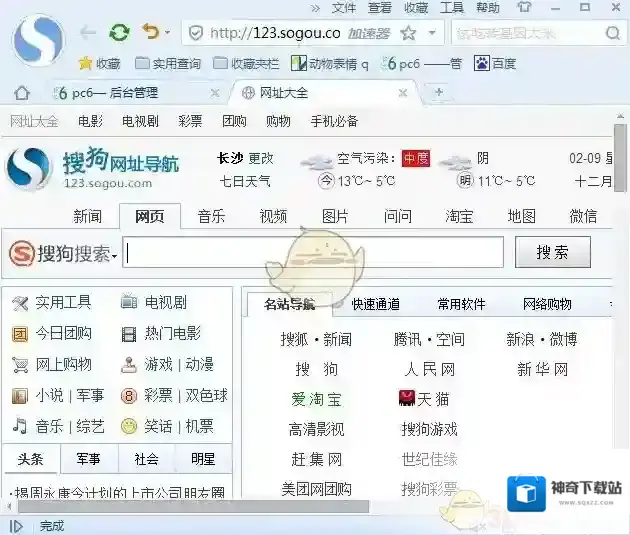Screen dimensions: 630x535
Task: Select the 音乐 search category tab
Action: (x=211, y=216)
